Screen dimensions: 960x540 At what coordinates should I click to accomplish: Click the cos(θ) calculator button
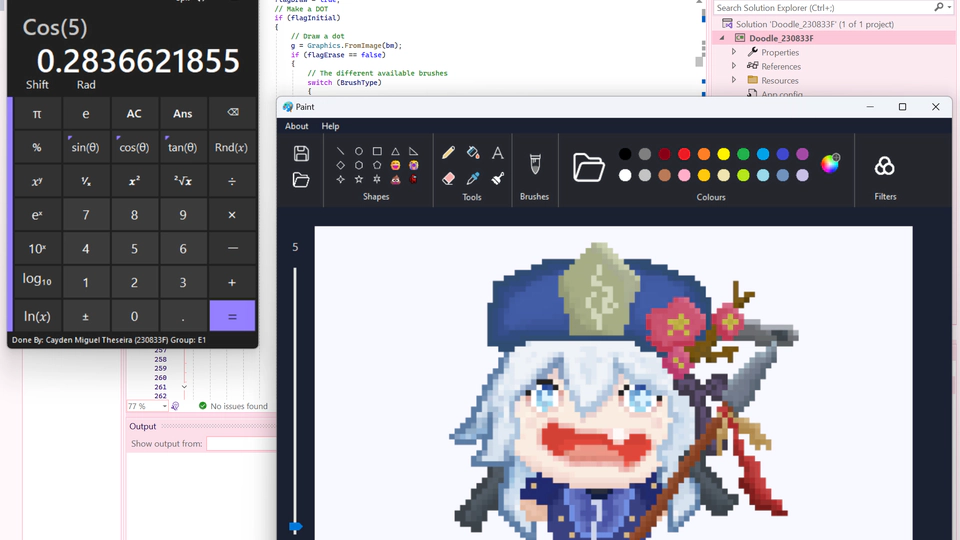pyautogui.click(x=134, y=148)
